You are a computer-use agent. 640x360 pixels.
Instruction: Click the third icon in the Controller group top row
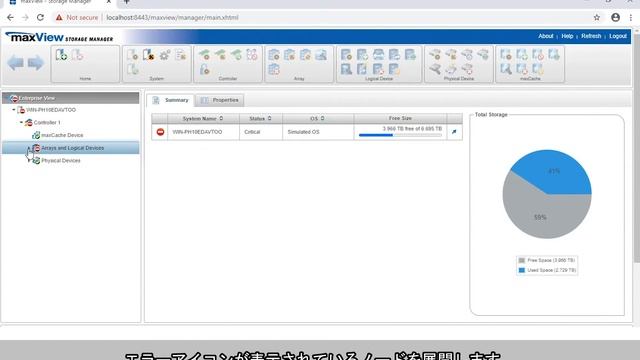coord(236,55)
